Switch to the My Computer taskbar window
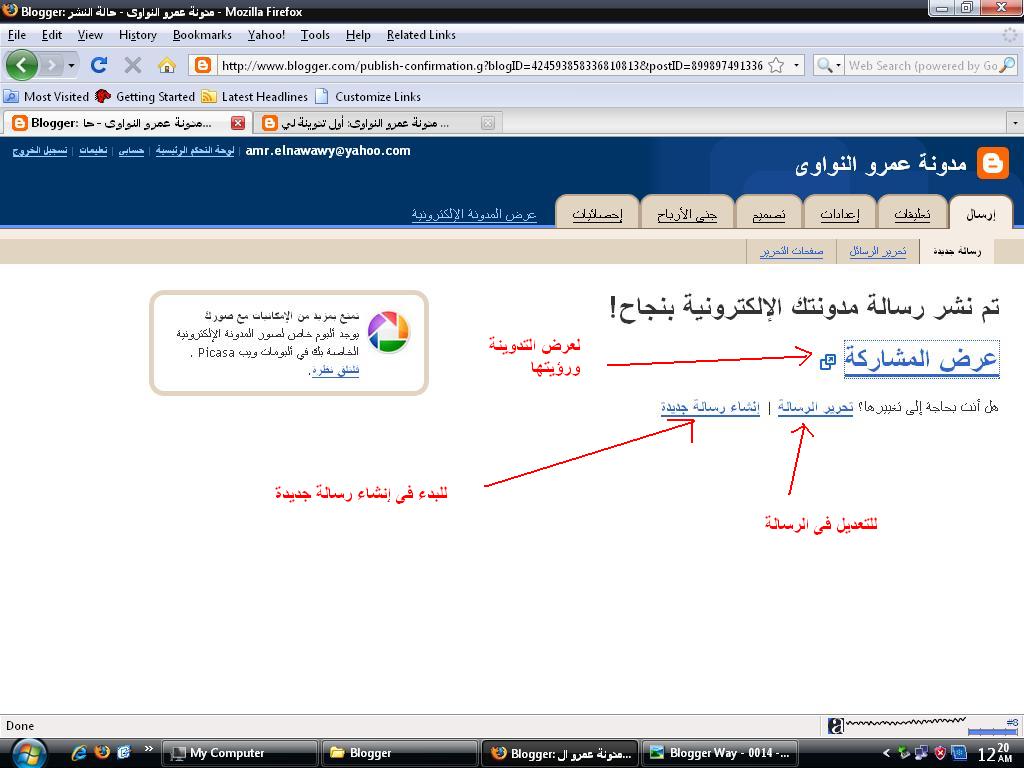Screen dimensions: 1024x768 click(x=239, y=753)
